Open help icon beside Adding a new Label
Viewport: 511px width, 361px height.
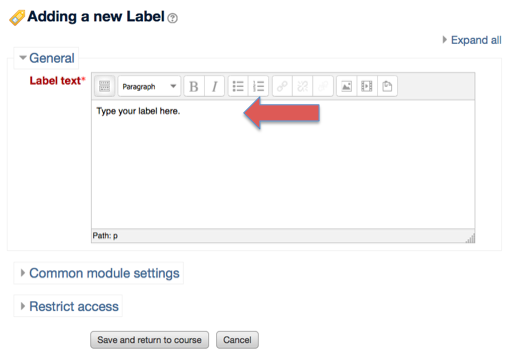coord(172,18)
